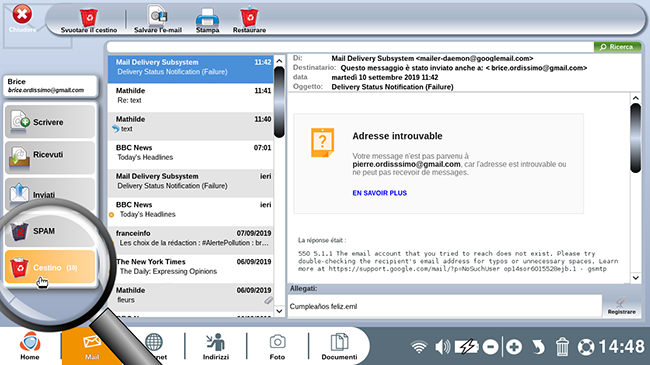Click the undo back arrow icon
650x365 pixels.
coord(538,347)
